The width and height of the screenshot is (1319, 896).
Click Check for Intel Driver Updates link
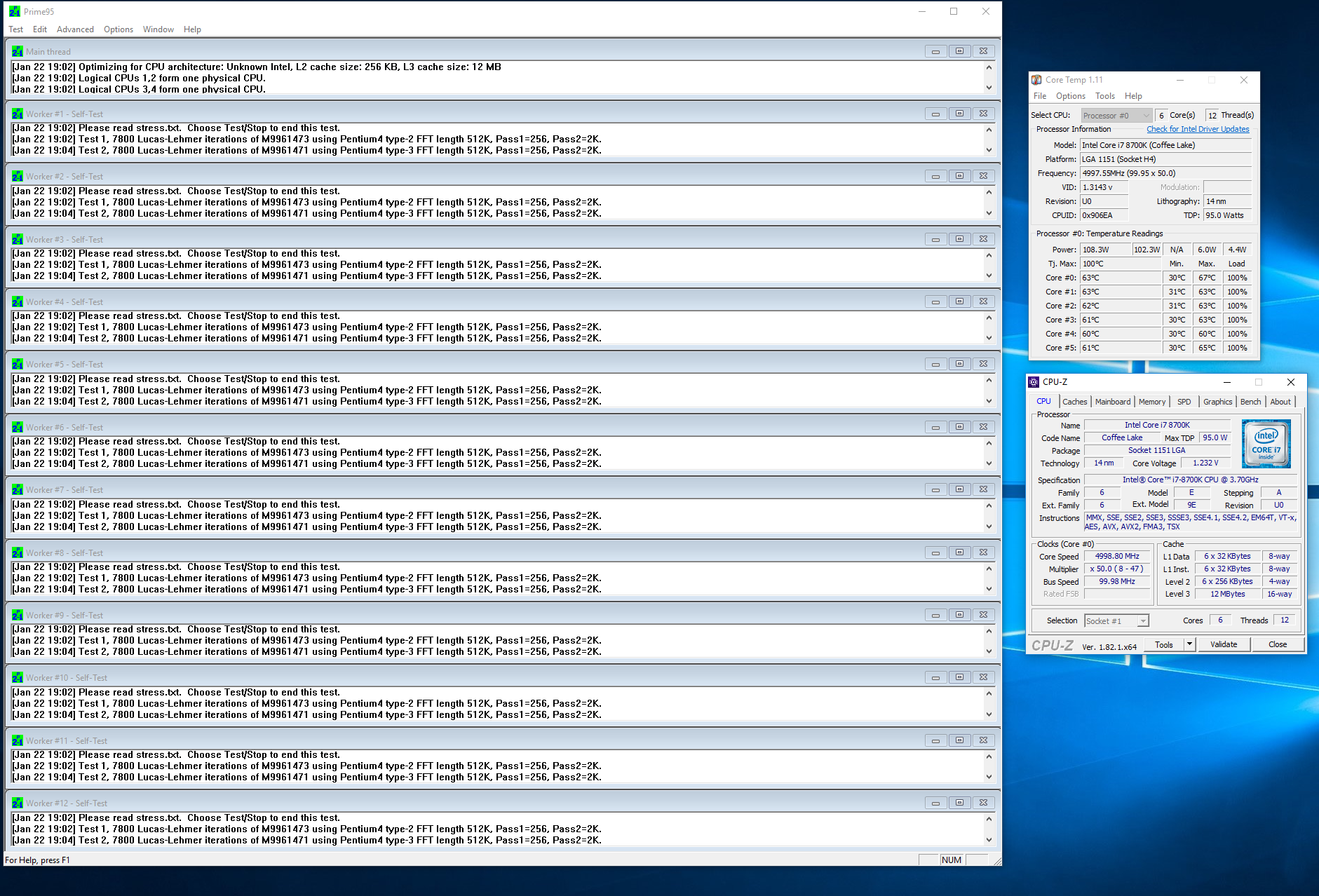pos(1198,129)
